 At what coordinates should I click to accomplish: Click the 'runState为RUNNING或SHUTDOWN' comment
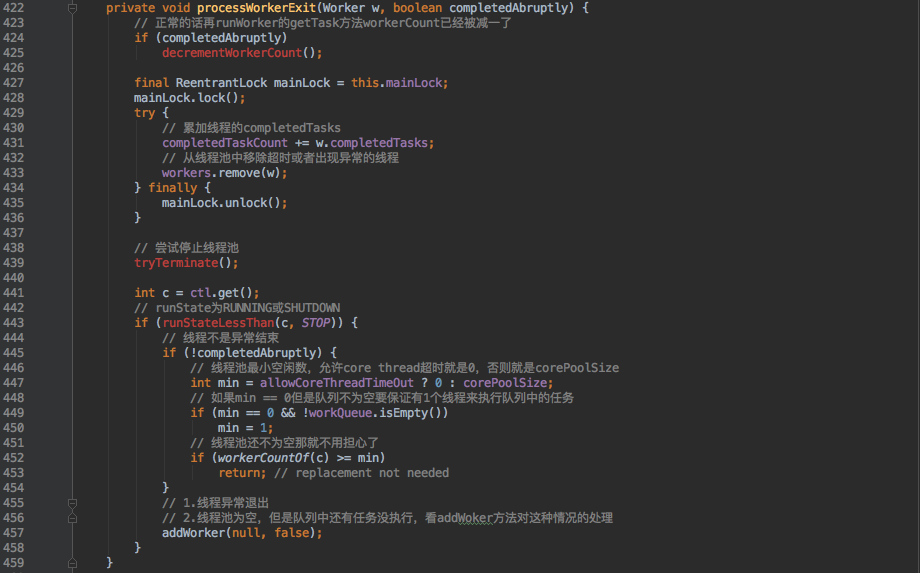click(x=237, y=308)
